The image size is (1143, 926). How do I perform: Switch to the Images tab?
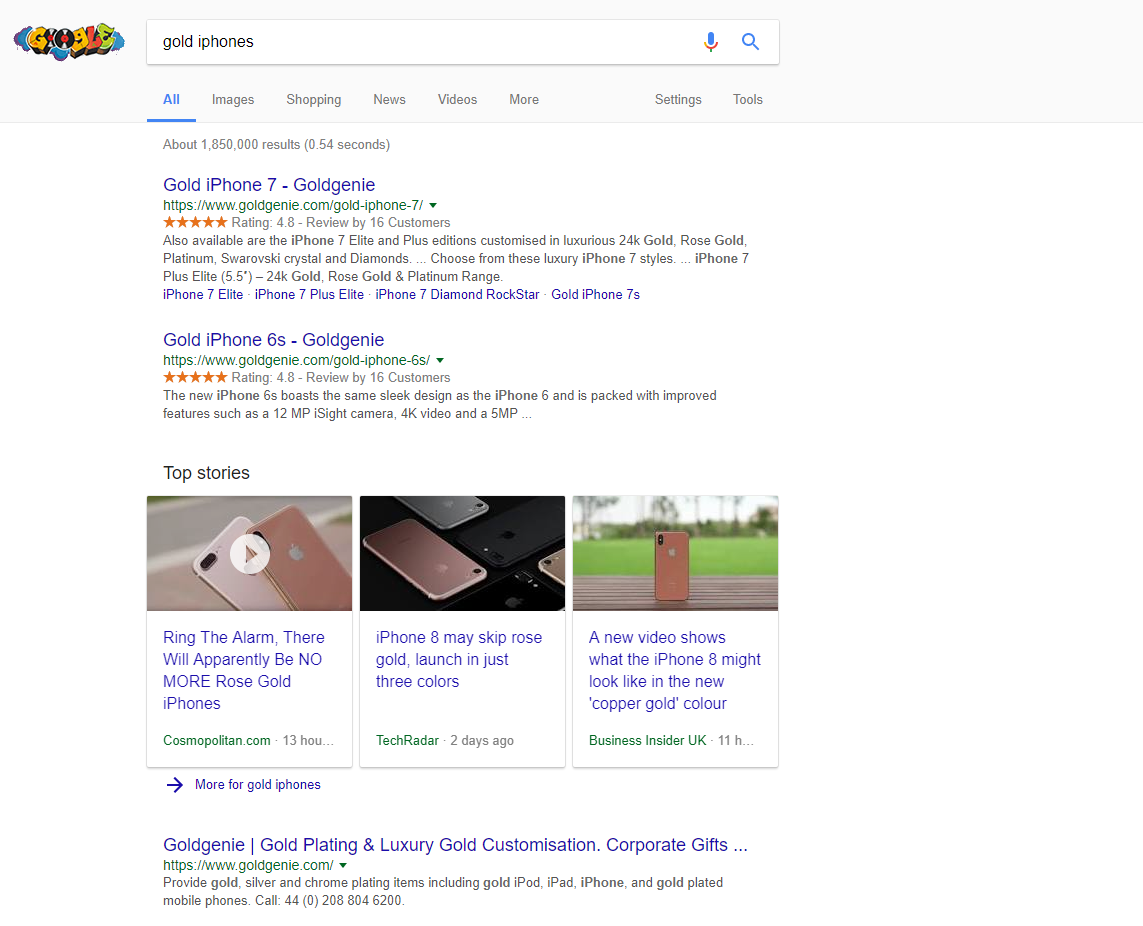click(233, 99)
